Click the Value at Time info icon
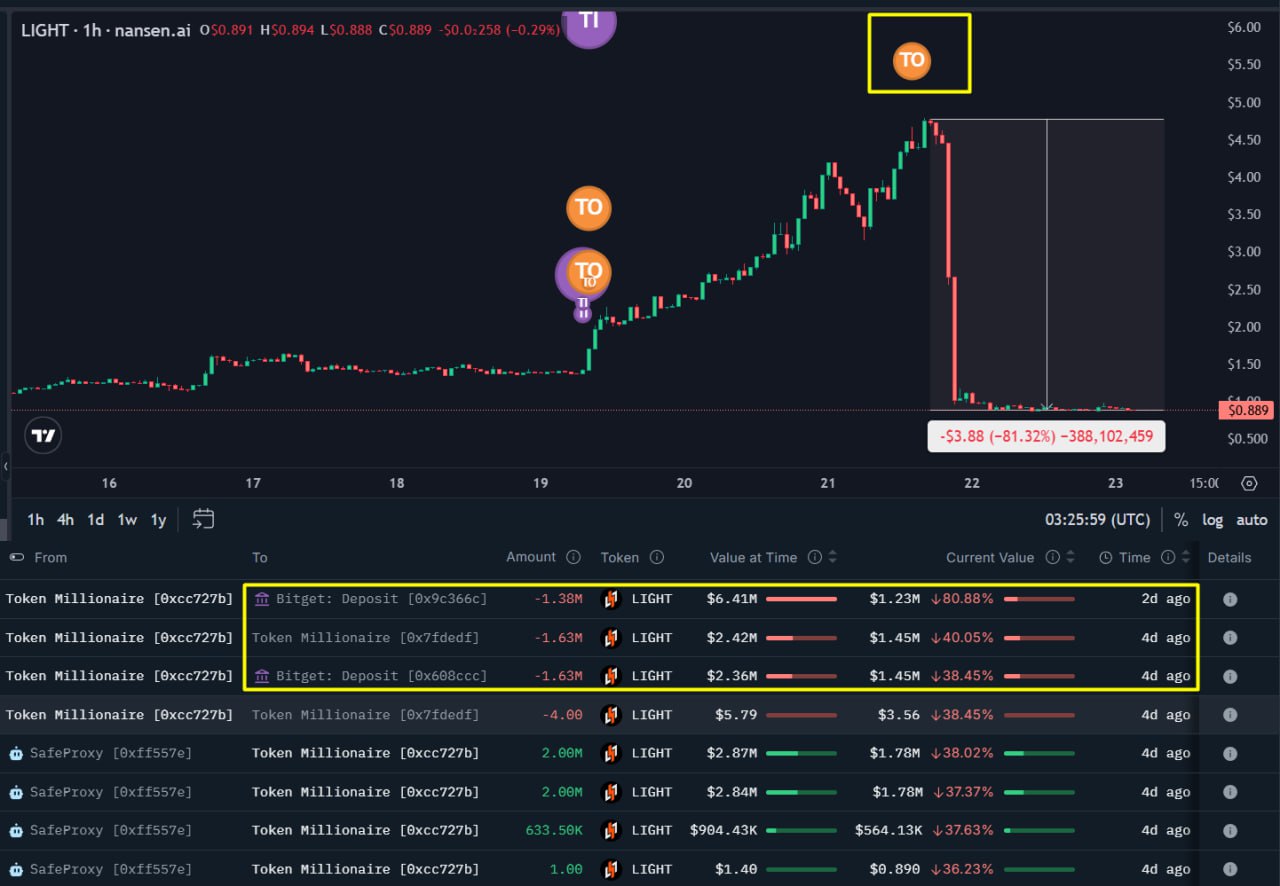Image resolution: width=1280 pixels, height=886 pixels. 814,557
